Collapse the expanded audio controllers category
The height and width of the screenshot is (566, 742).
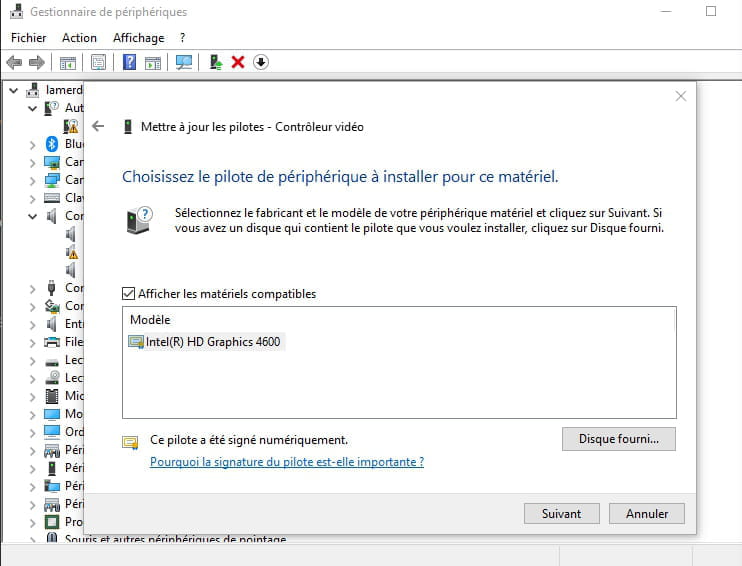(x=32, y=216)
